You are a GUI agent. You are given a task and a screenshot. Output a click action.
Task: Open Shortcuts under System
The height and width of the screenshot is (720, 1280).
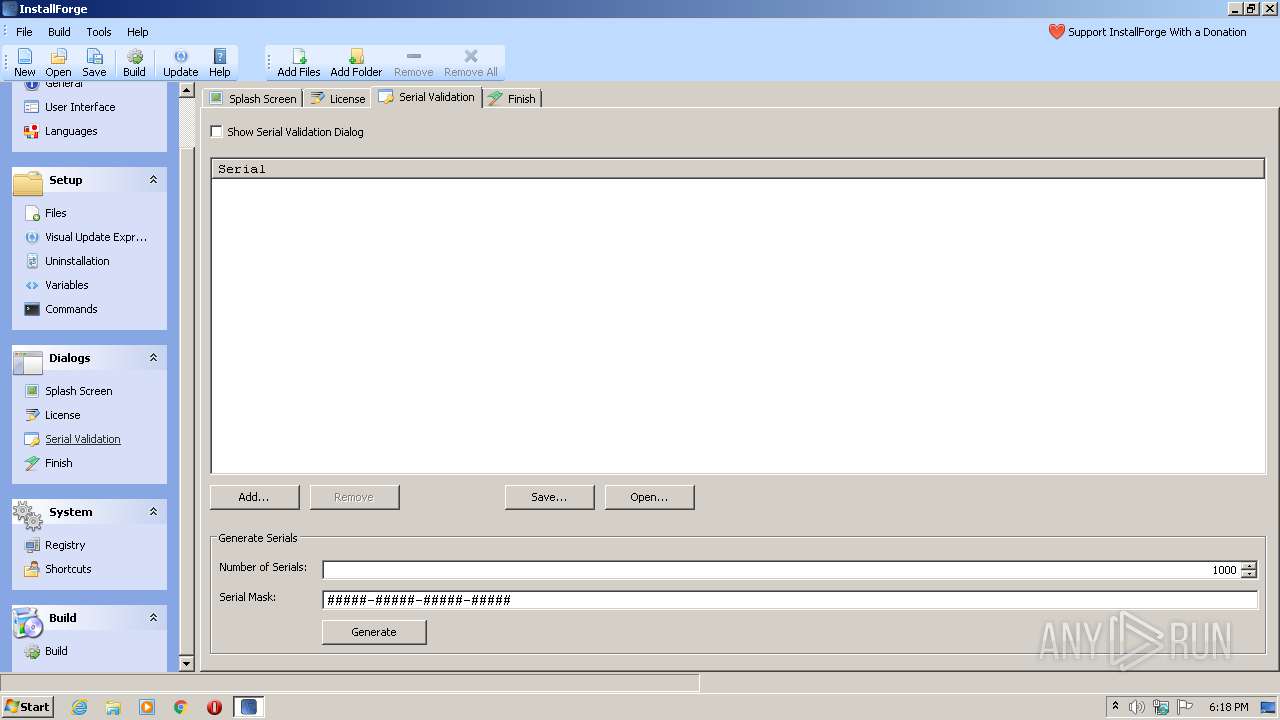(x=68, y=569)
